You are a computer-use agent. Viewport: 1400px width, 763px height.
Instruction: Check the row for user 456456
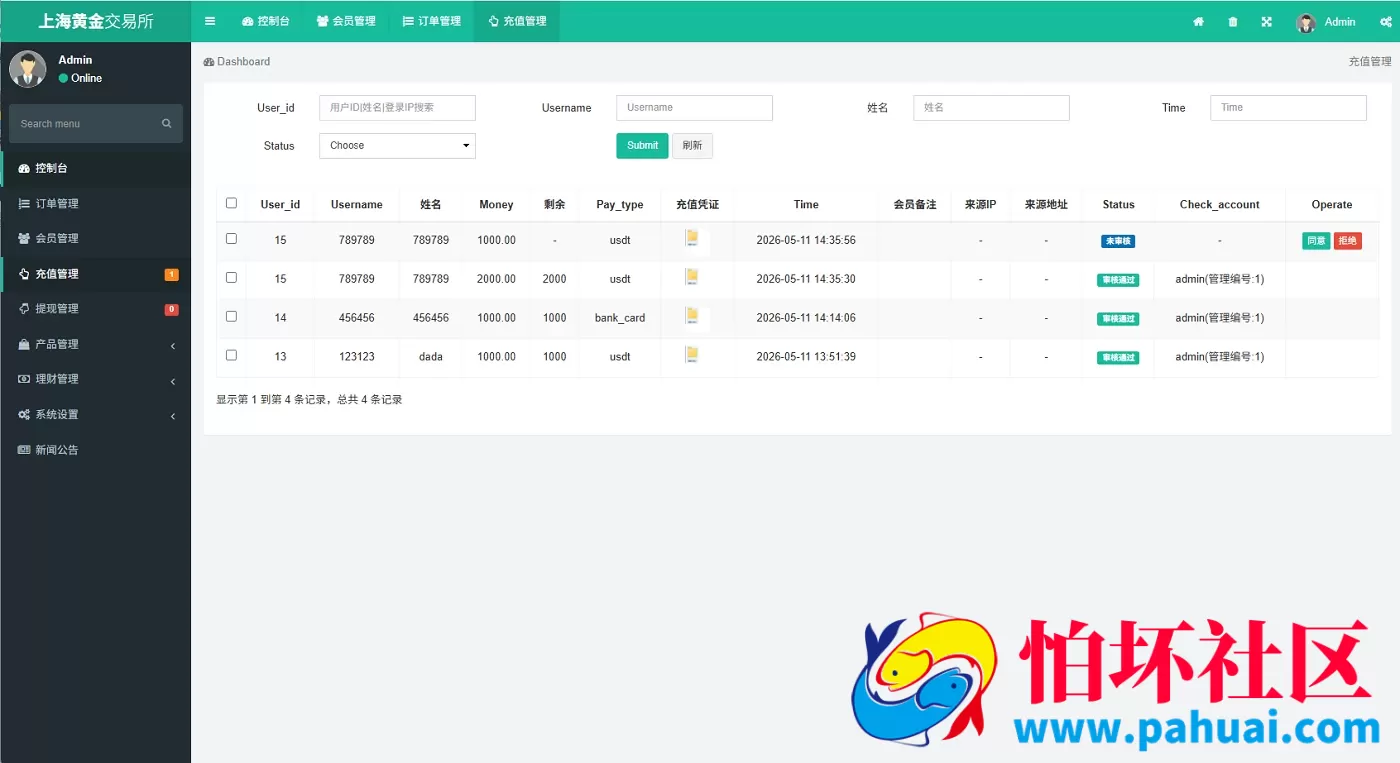231,316
